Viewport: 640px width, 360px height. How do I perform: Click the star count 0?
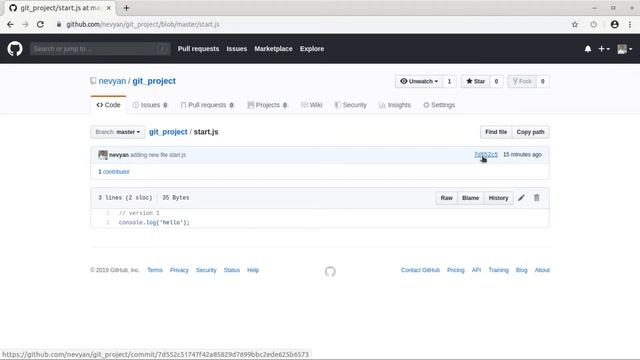[x=496, y=81]
